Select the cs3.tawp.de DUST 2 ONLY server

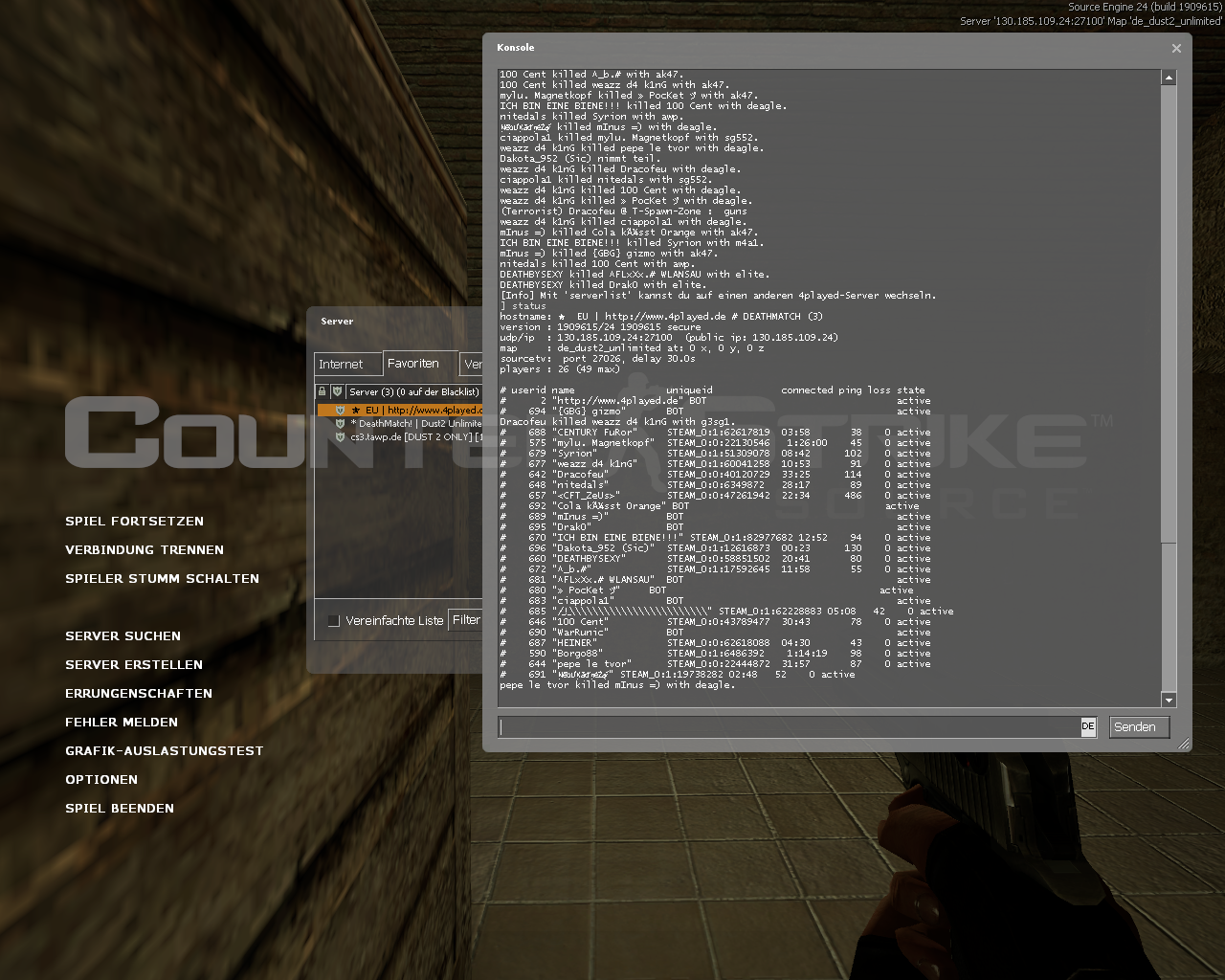(399, 437)
